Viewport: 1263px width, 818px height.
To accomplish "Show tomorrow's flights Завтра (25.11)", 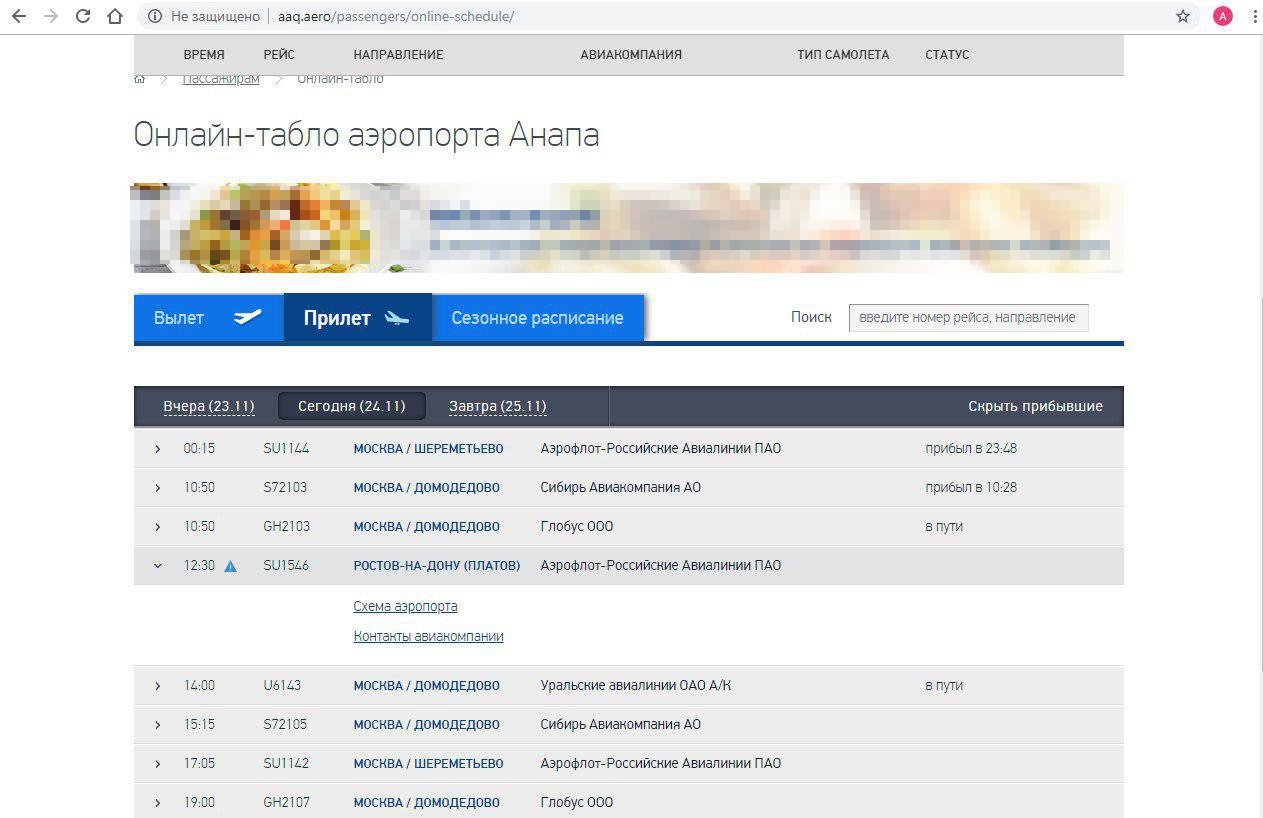I will 498,406.
